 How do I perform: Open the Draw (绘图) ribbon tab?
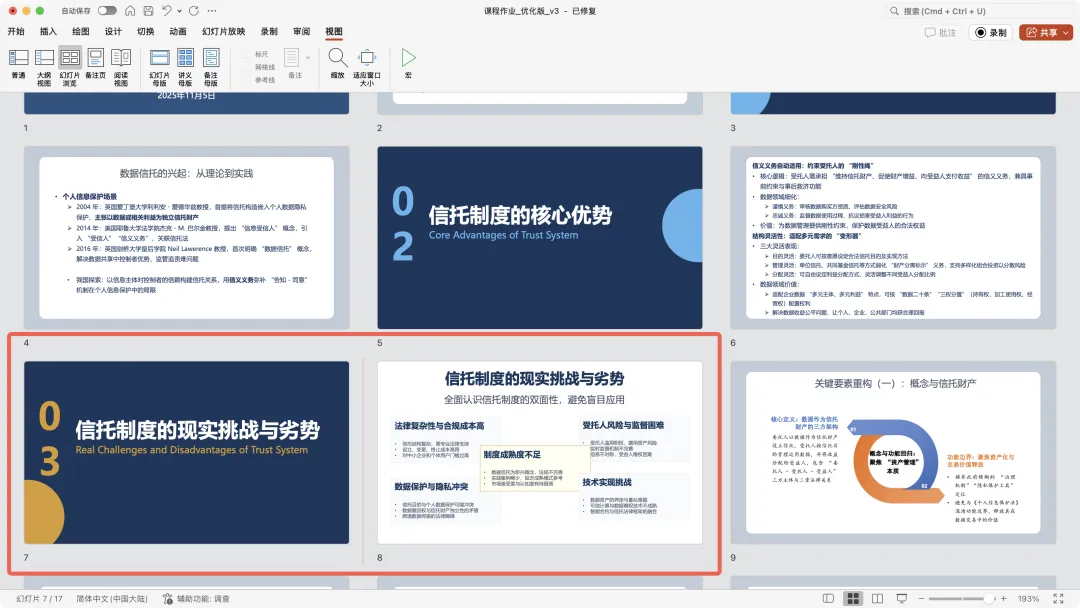81,32
